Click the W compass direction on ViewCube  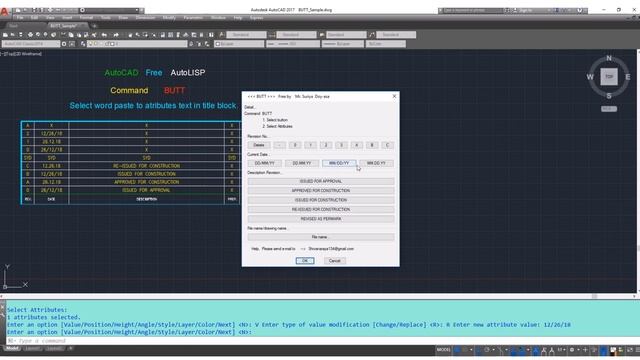tap(590, 77)
